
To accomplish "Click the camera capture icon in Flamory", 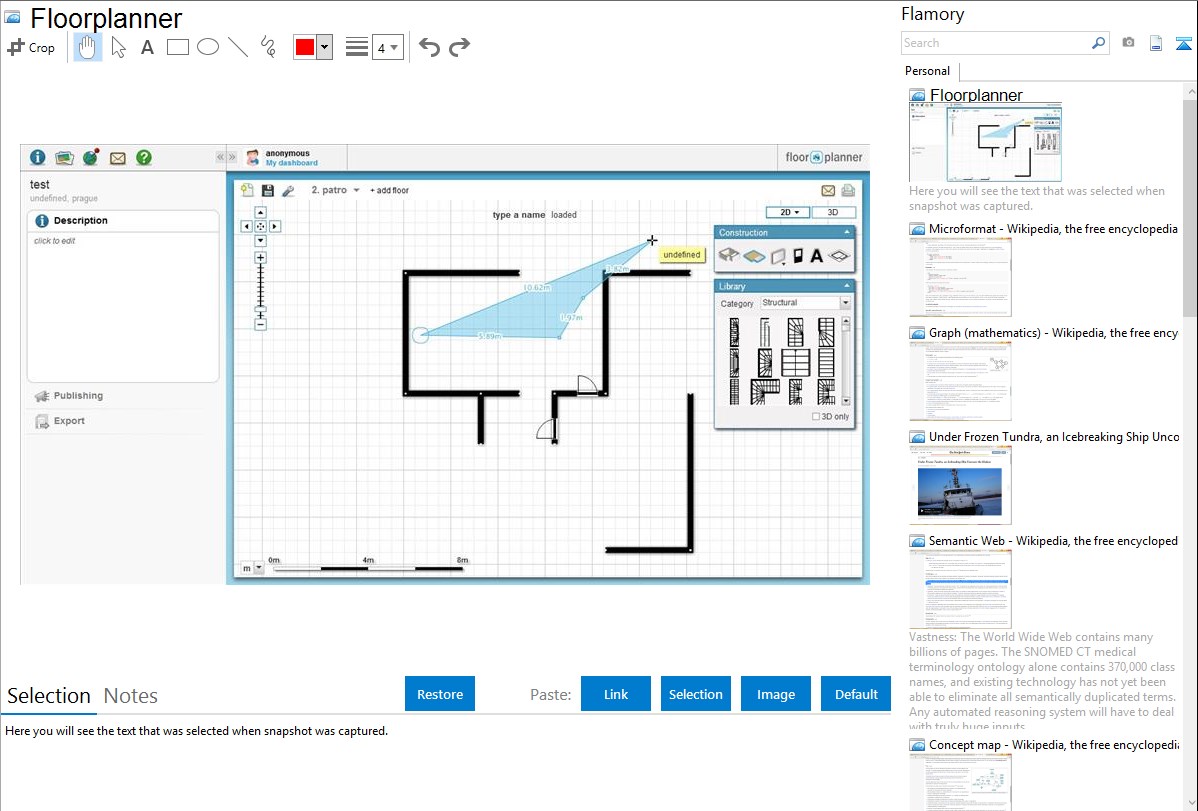I will pyautogui.click(x=1128, y=43).
